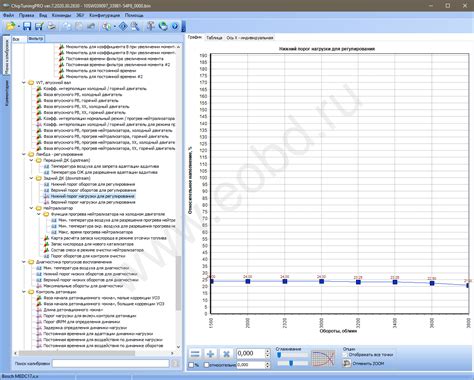Image resolution: width=474 pixels, height=380 pixels.
Task: Open the dropdown arrow beside the green search icon
Action: pos(115,27)
